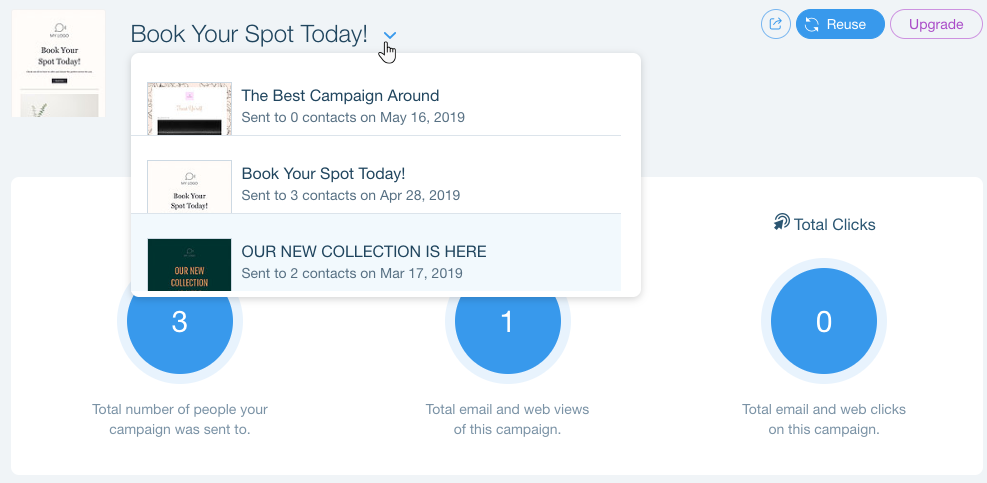The image size is (987, 483).
Task: Click the dark green OUR NEW COLLECTION thumbnail
Action: tap(189, 264)
